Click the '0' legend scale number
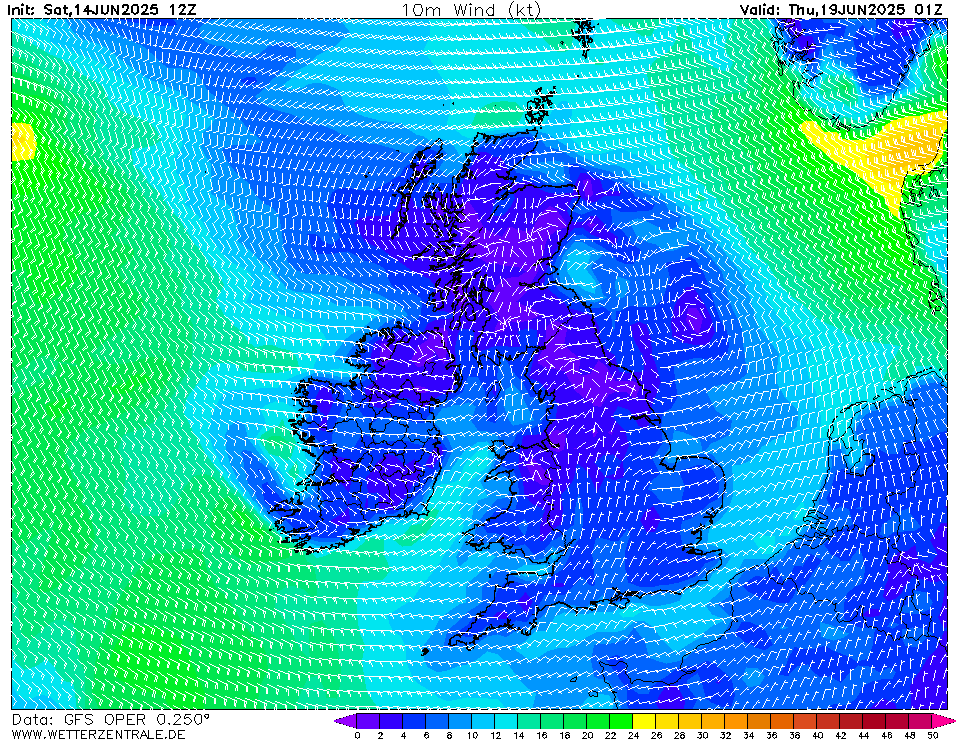 [x=357, y=735]
